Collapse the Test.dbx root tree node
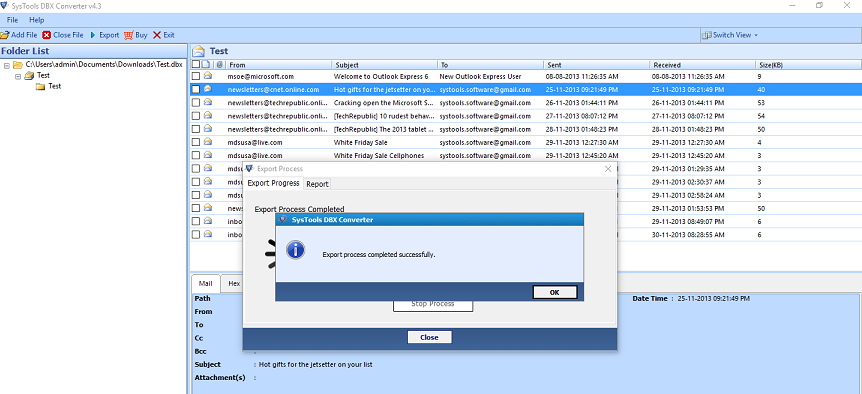 click(x=6, y=65)
